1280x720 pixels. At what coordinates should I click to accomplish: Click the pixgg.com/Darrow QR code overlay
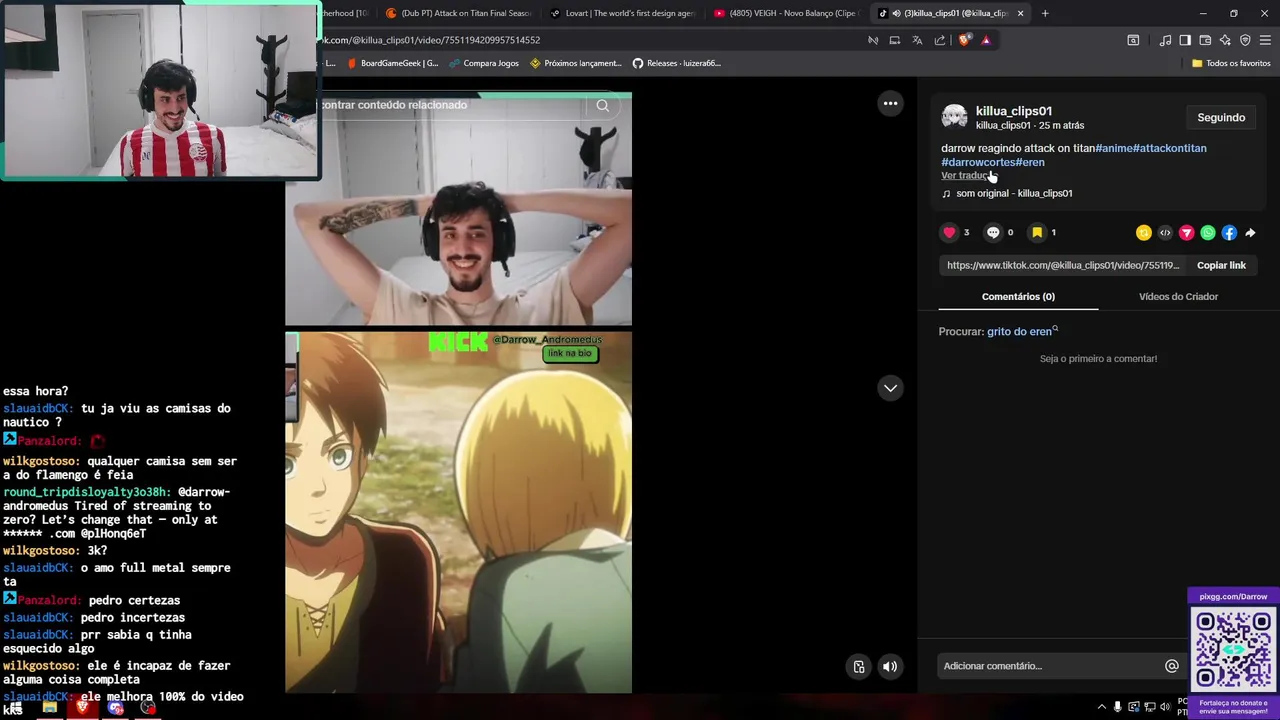[x=1233, y=648]
